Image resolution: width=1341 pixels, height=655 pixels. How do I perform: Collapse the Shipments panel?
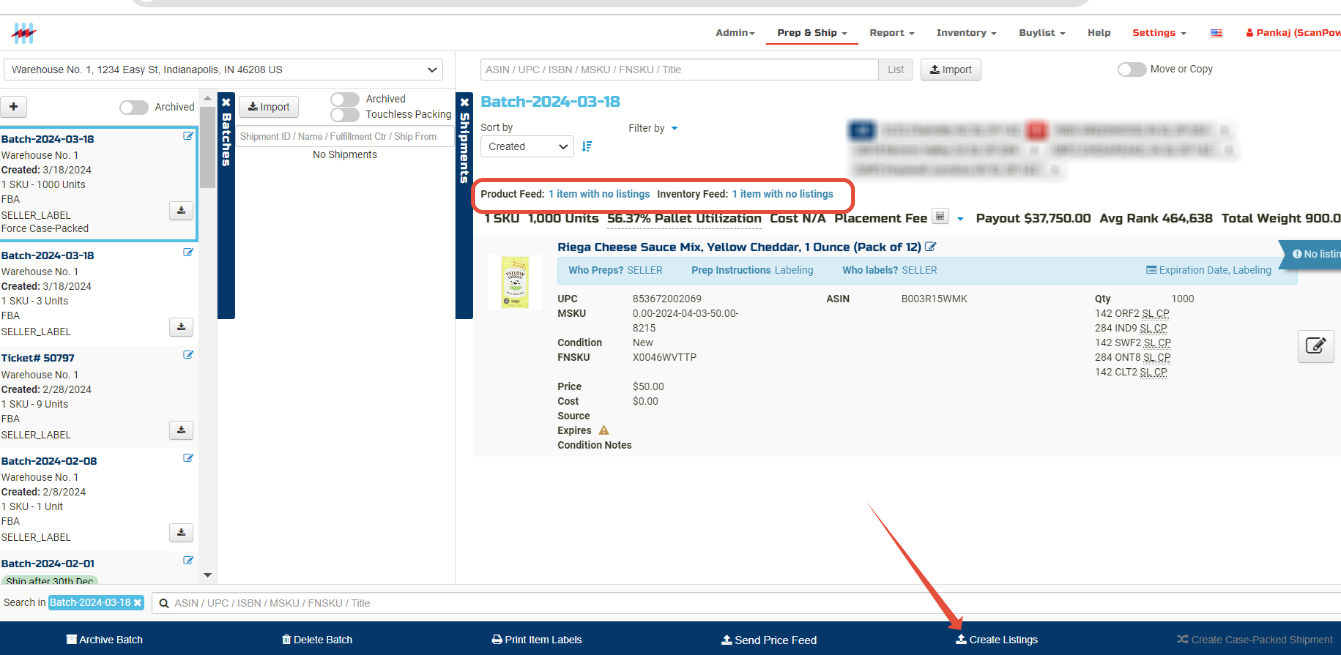[x=464, y=102]
